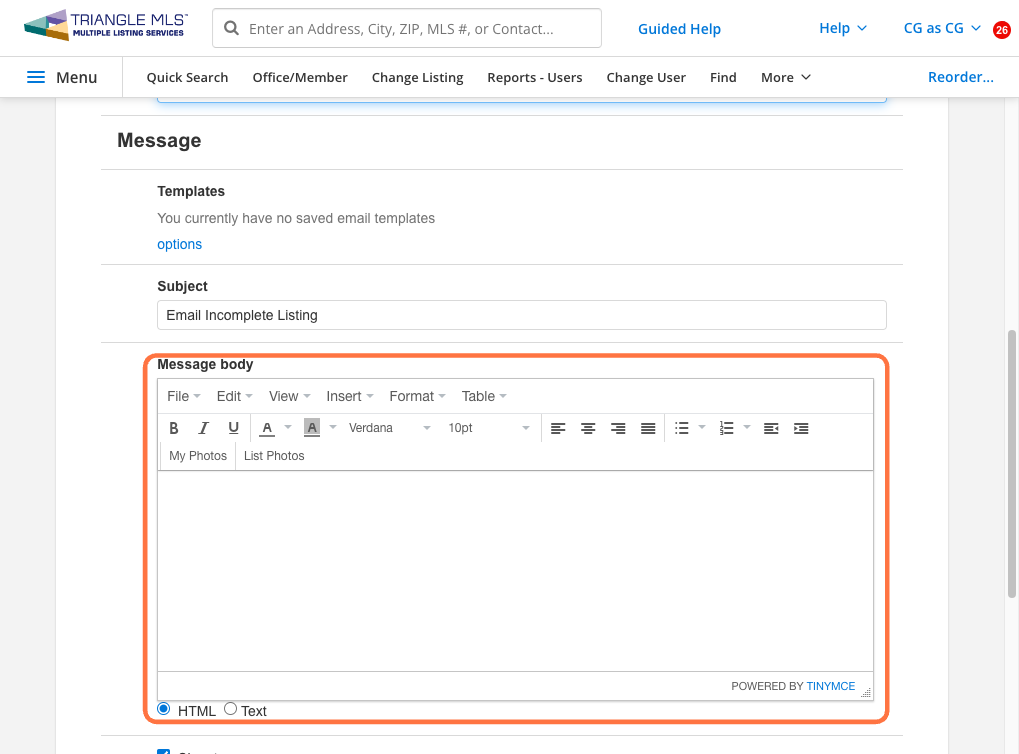Select HTML message format radio
This screenshot has width=1019, height=754.
pyautogui.click(x=164, y=708)
